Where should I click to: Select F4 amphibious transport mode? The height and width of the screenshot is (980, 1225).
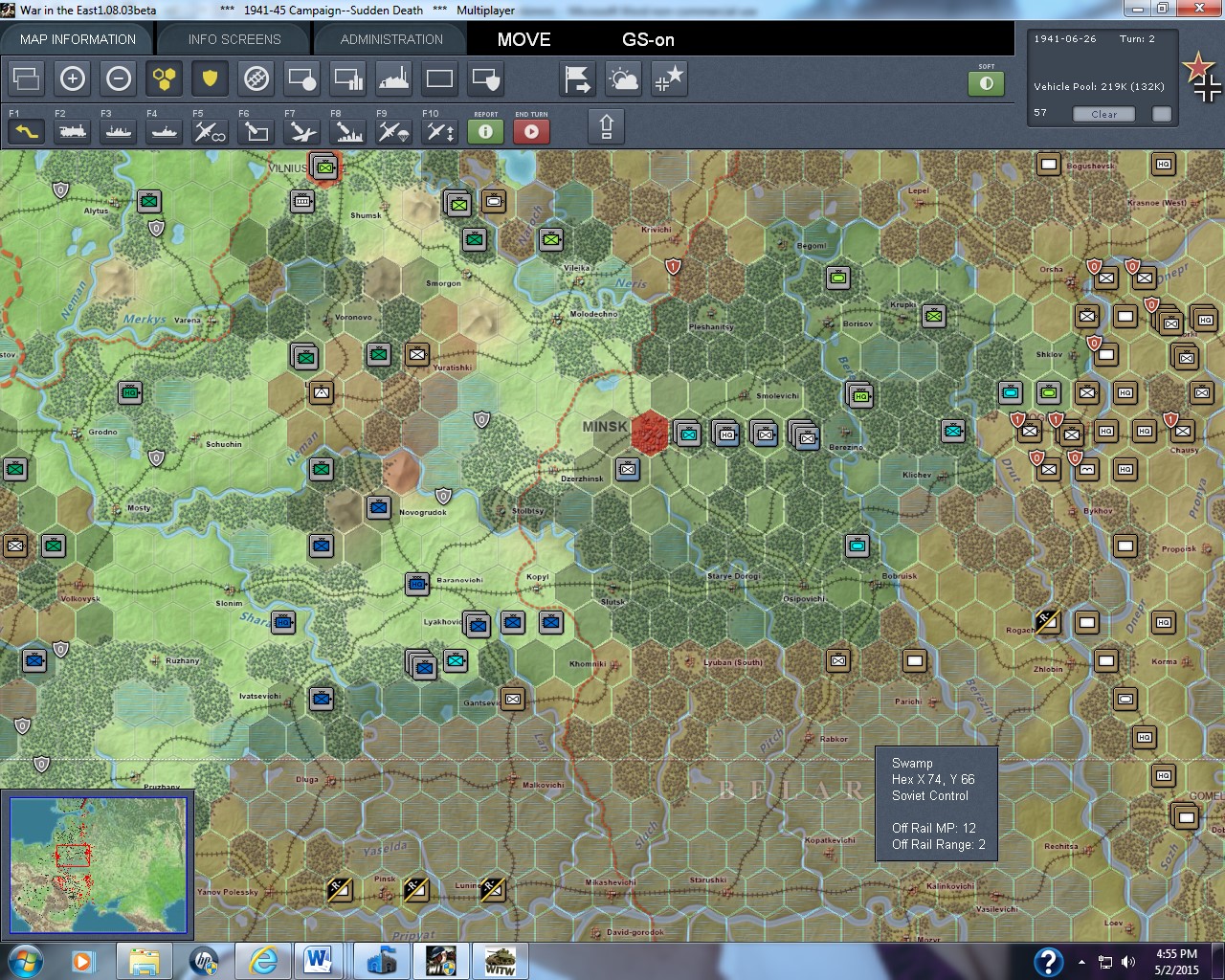(165, 131)
